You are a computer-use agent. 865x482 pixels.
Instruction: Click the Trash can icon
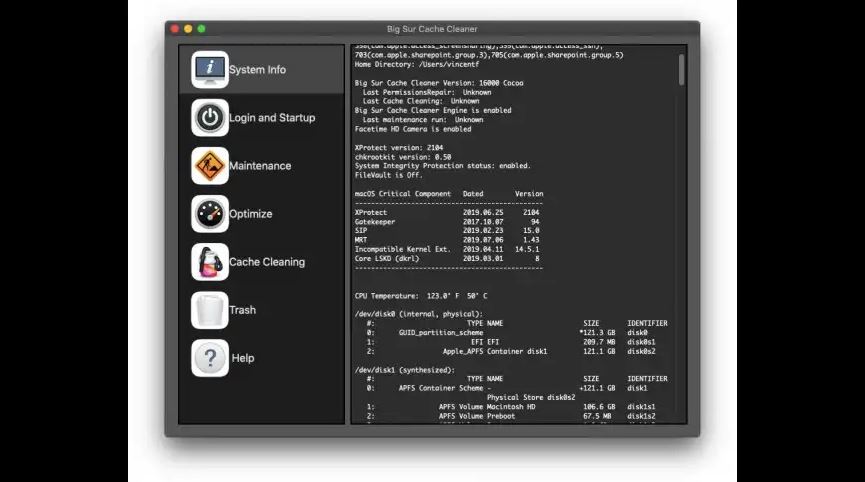pyautogui.click(x=210, y=310)
